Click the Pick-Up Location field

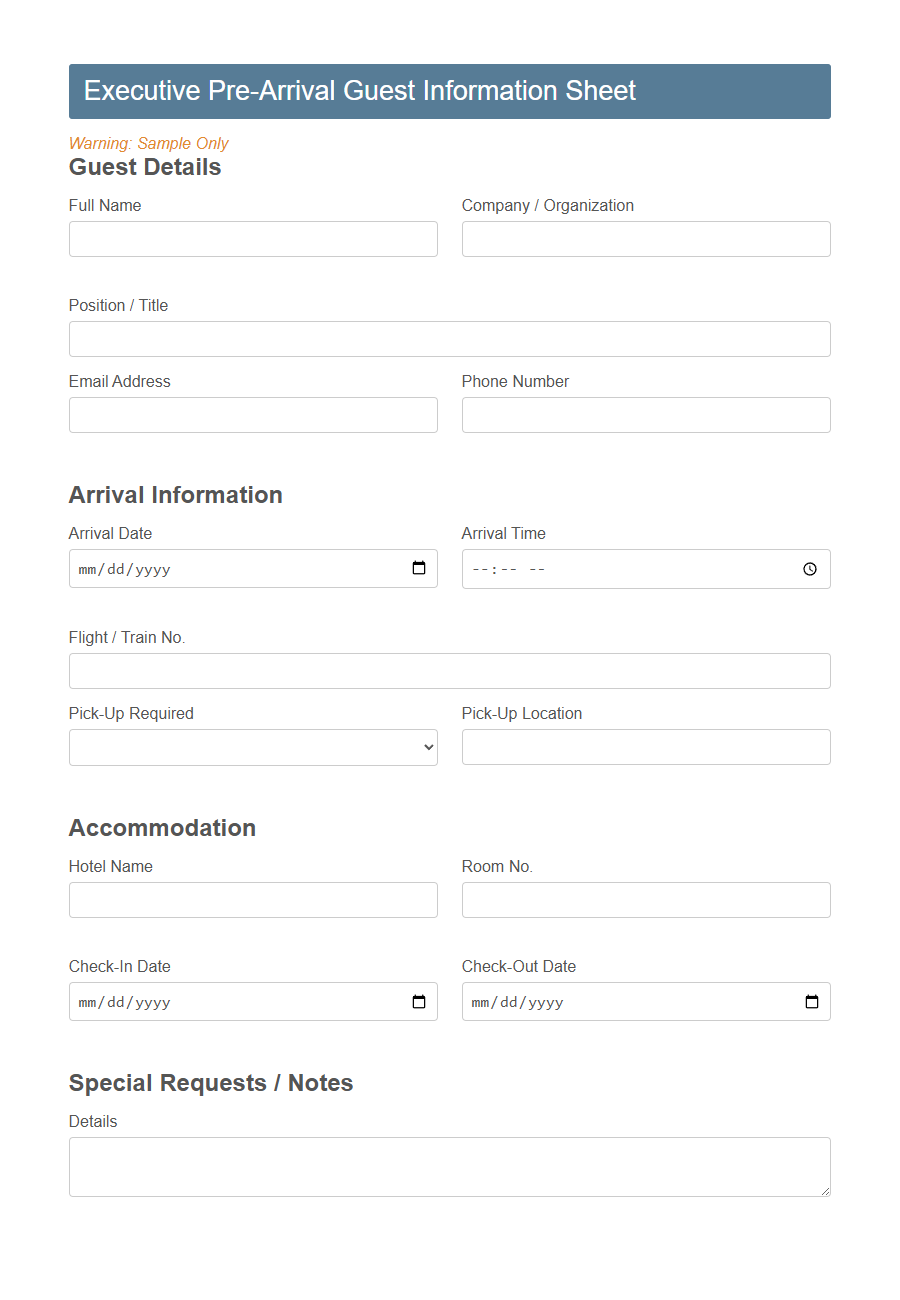tap(646, 746)
